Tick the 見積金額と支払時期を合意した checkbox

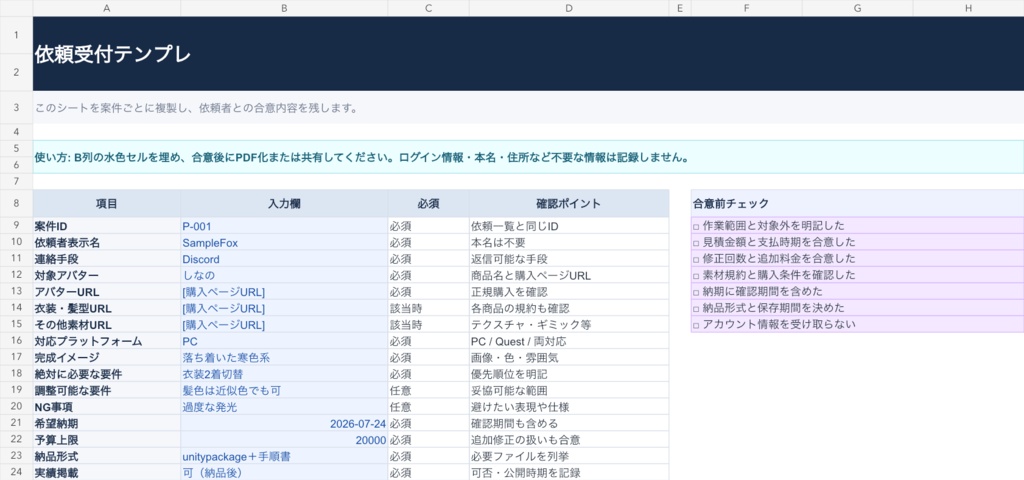696,243
